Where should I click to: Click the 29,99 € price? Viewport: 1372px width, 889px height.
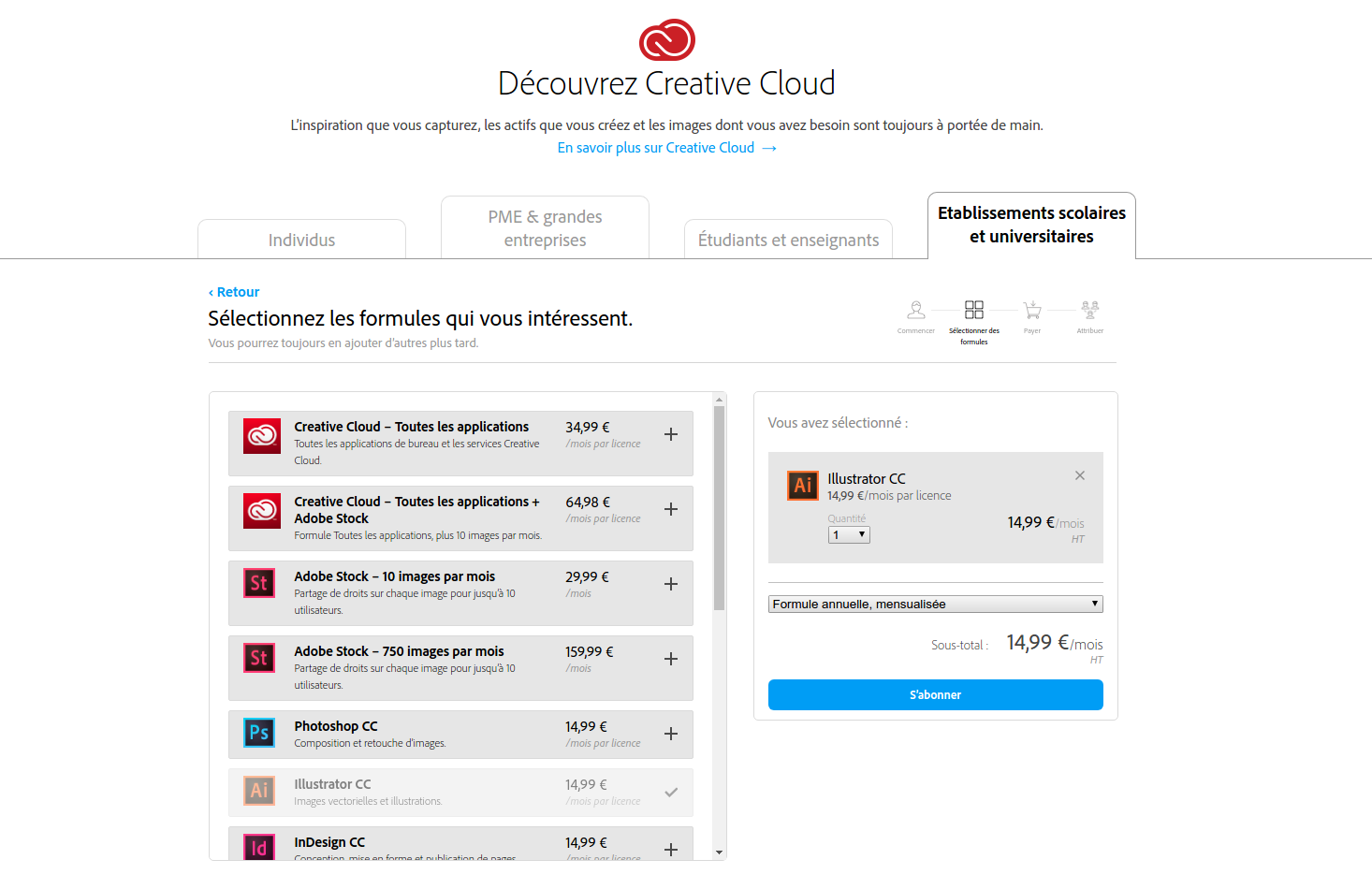click(588, 576)
